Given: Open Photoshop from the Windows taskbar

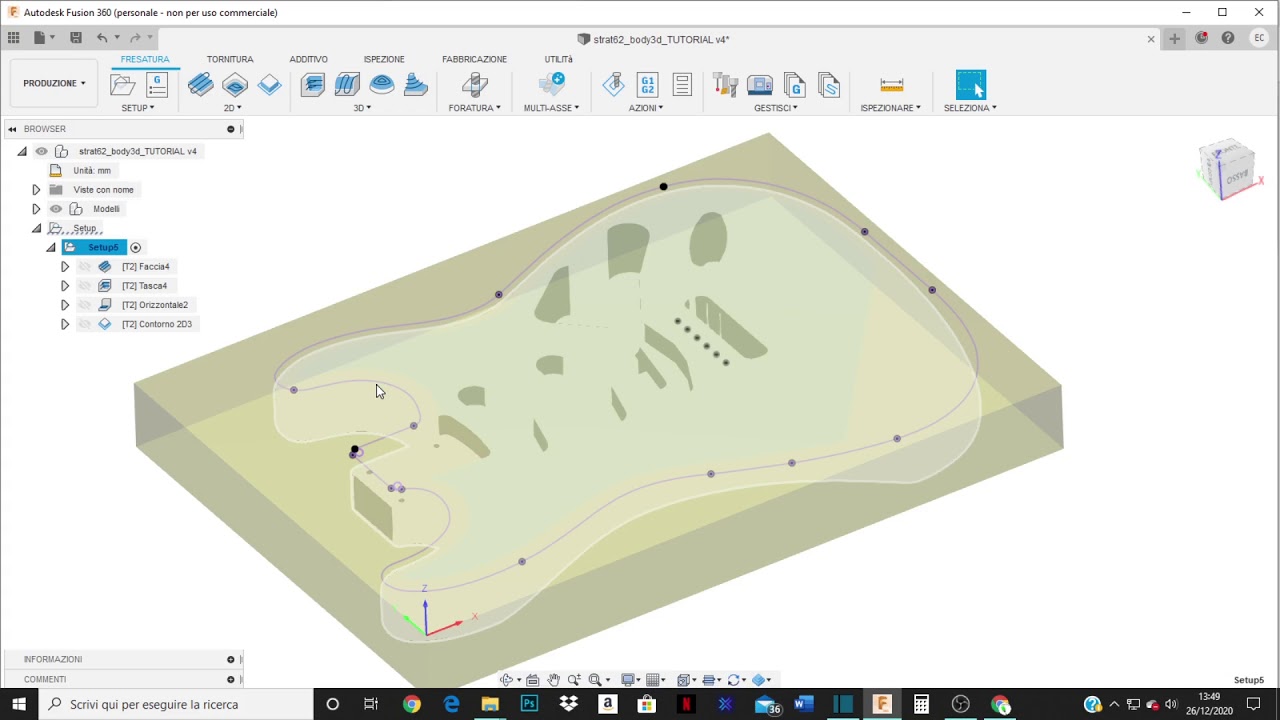Looking at the screenshot, I should coord(529,704).
